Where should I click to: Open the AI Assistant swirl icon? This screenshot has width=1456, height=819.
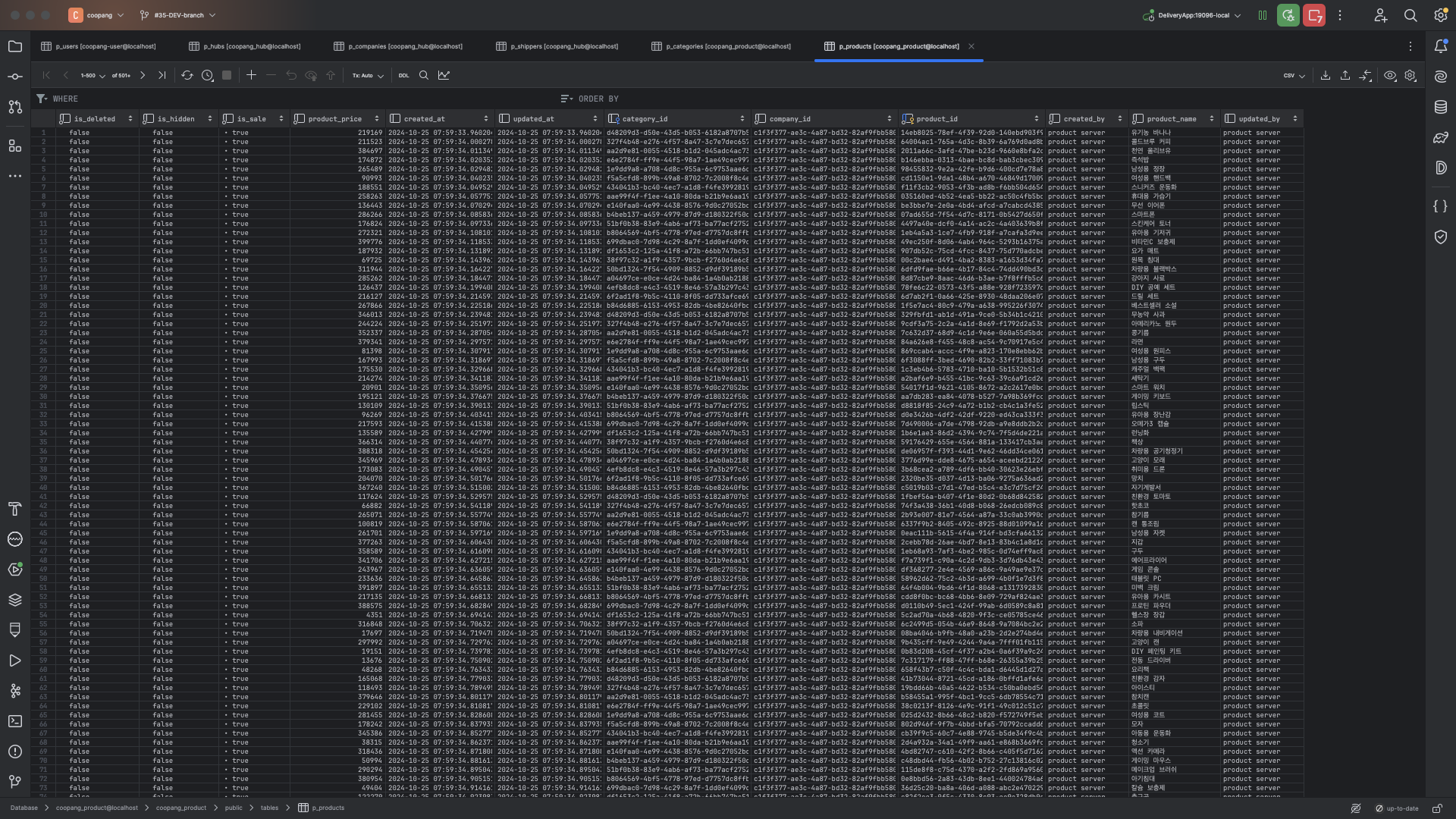(1441, 77)
